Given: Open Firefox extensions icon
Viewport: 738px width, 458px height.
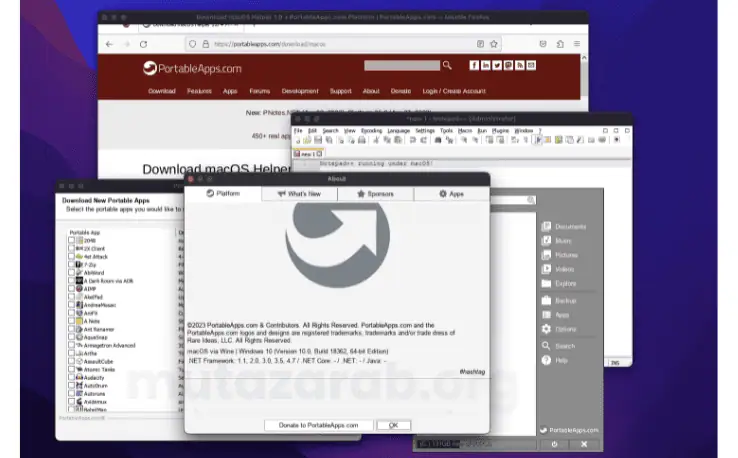Looking at the screenshot, I should tap(560, 44).
